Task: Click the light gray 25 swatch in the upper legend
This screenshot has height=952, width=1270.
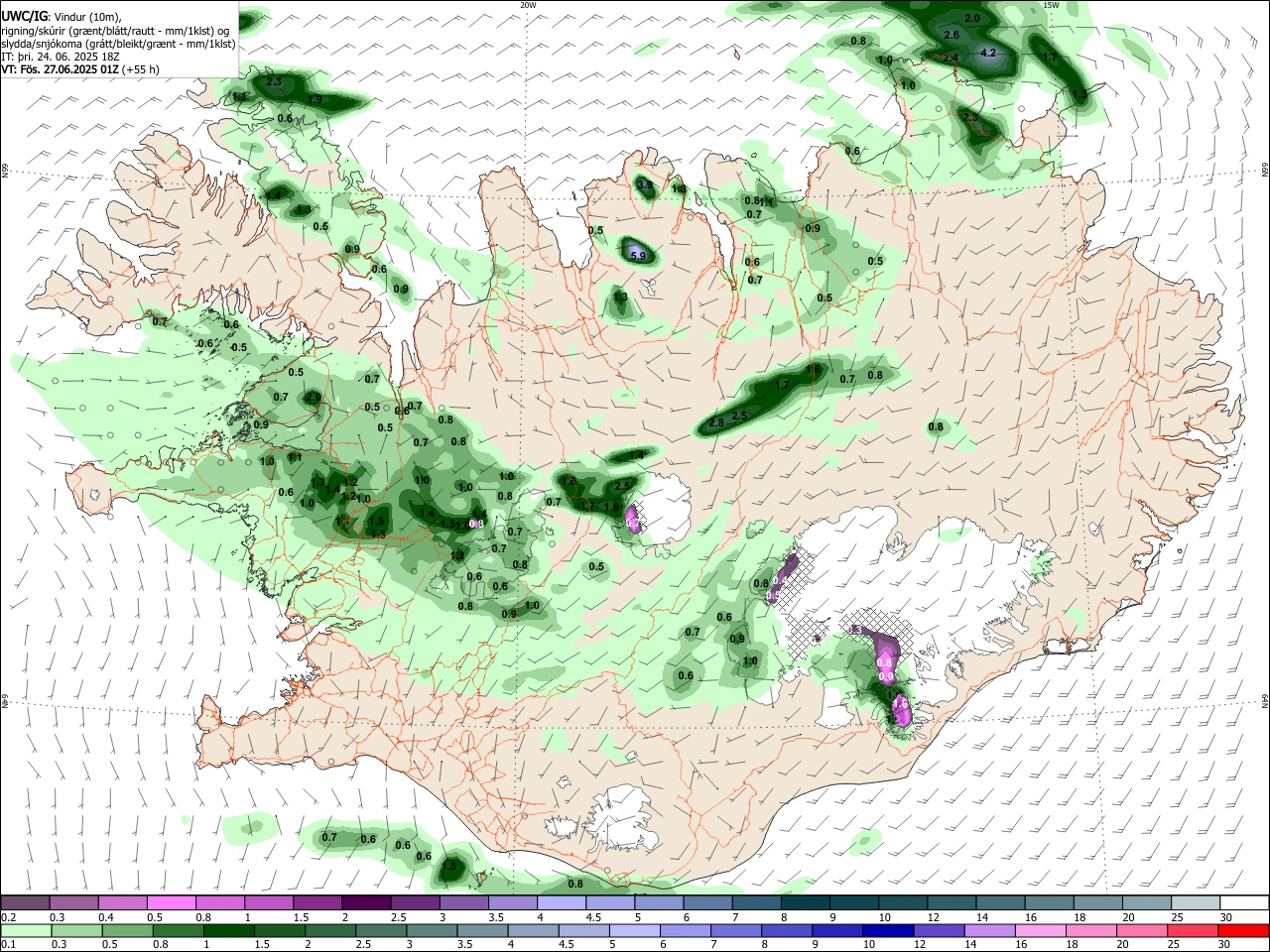Action: [x=1195, y=902]
